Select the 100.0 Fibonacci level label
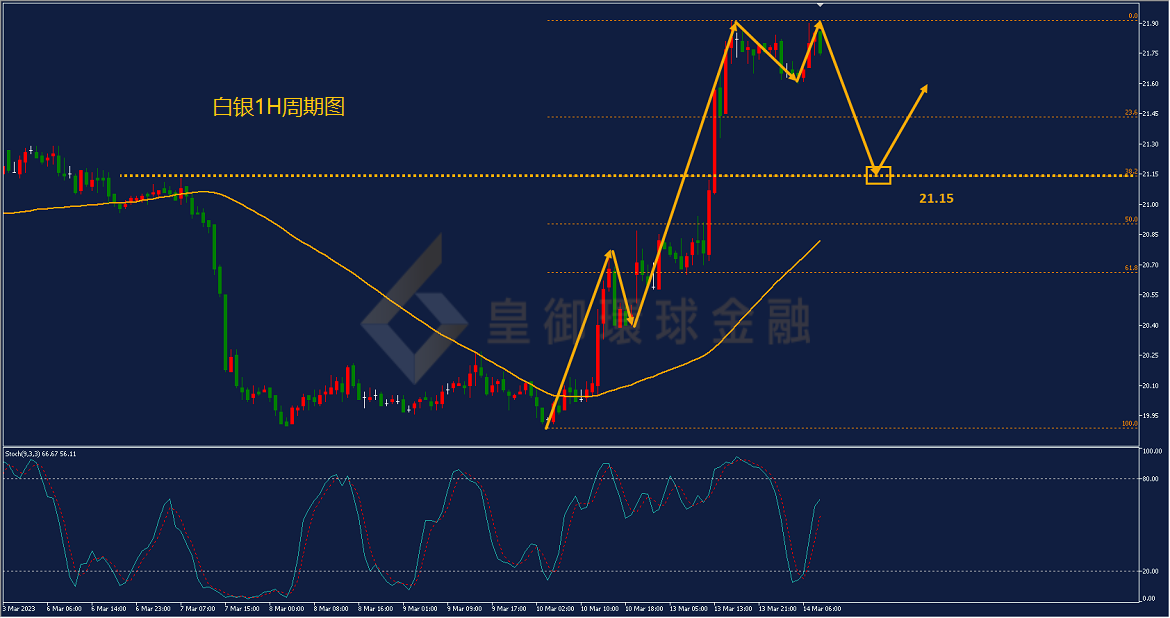Image resolution: width=1170 pixels, height=618 pixels. click(1129, 424)
